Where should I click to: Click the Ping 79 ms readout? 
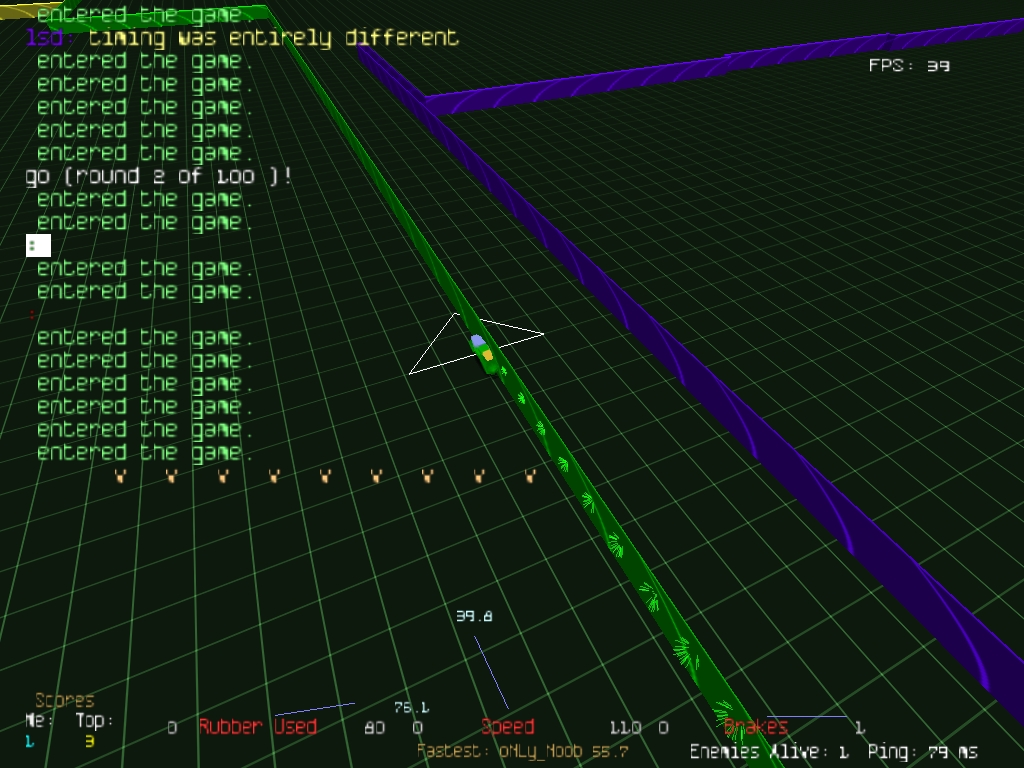922,752
